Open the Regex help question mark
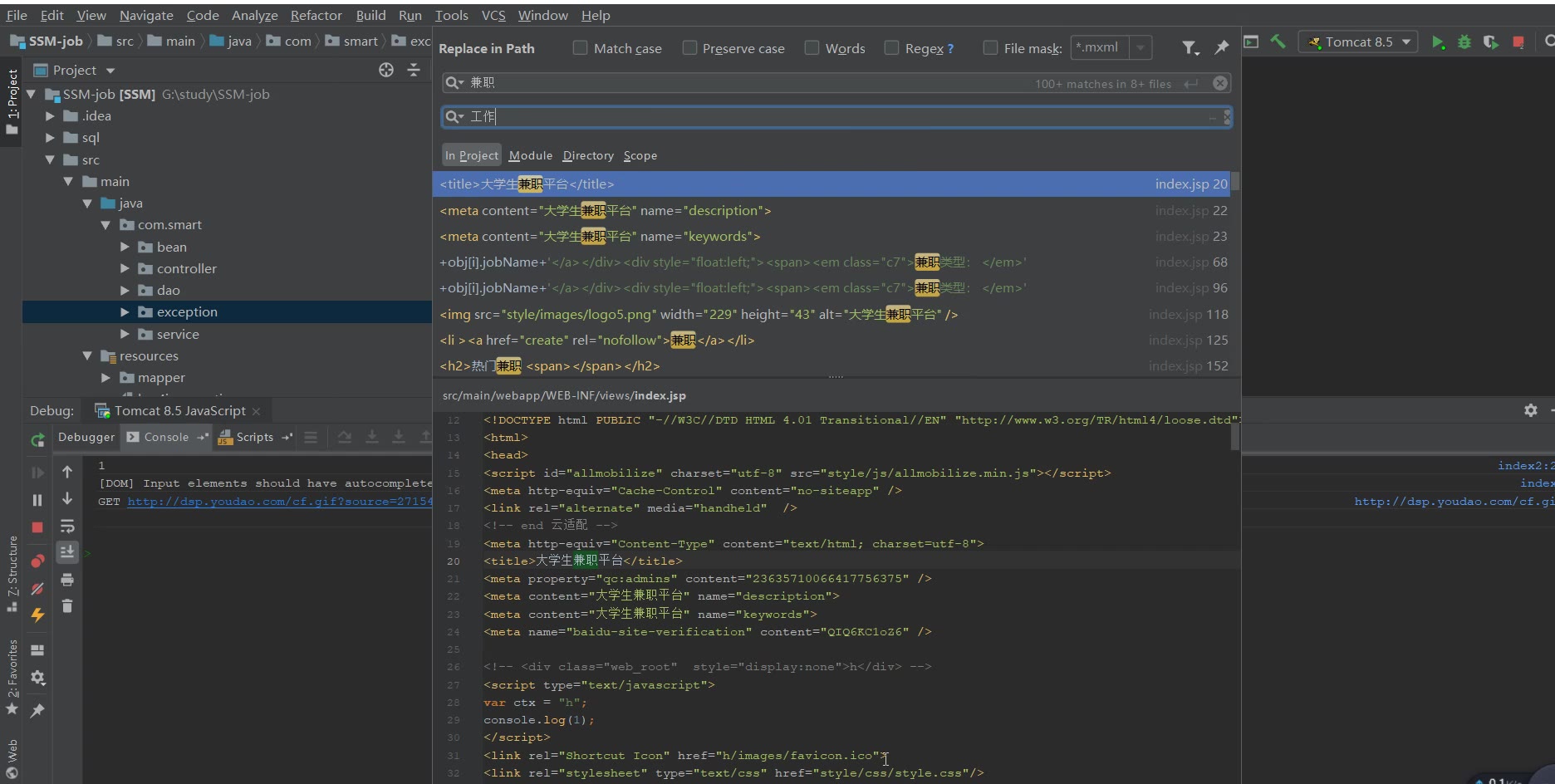 tap(950, 49)
